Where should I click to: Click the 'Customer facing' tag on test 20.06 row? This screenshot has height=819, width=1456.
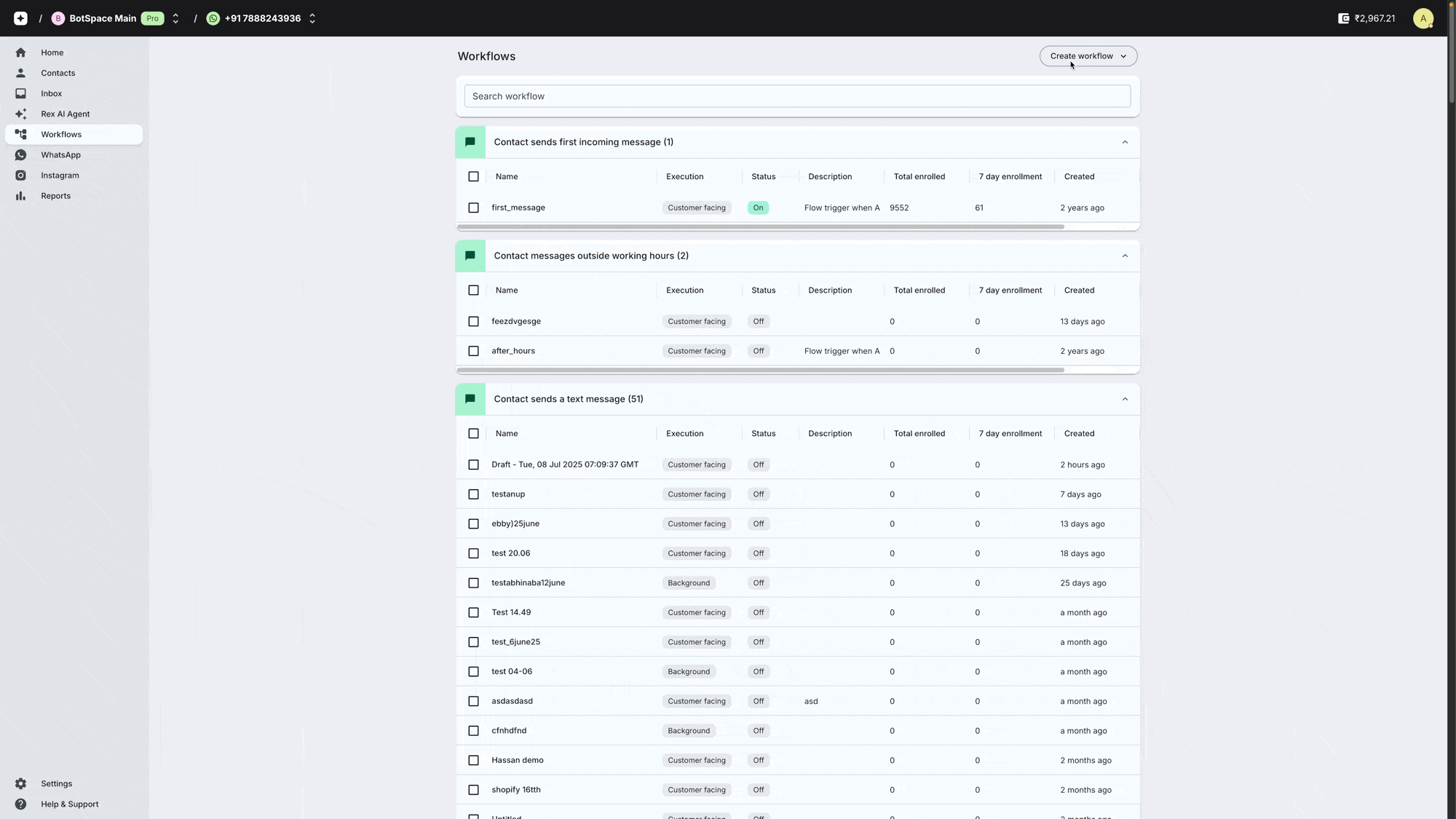tap(696, 553)
